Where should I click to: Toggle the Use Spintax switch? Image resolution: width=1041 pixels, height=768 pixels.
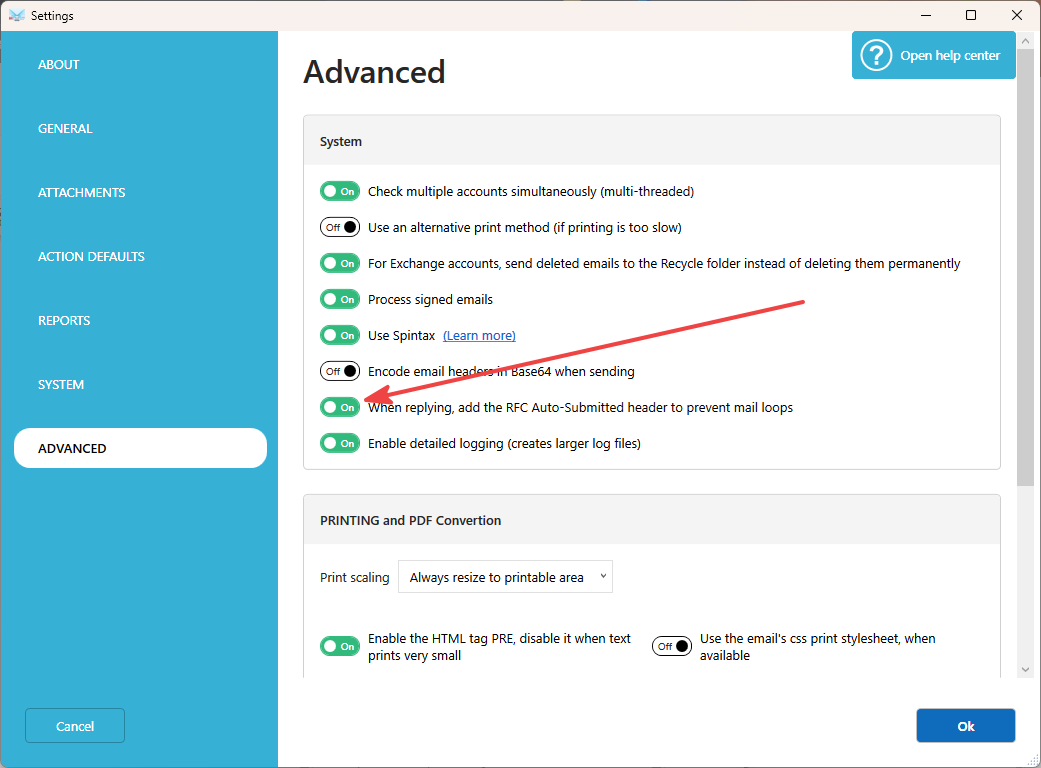[x=340, y=335]
